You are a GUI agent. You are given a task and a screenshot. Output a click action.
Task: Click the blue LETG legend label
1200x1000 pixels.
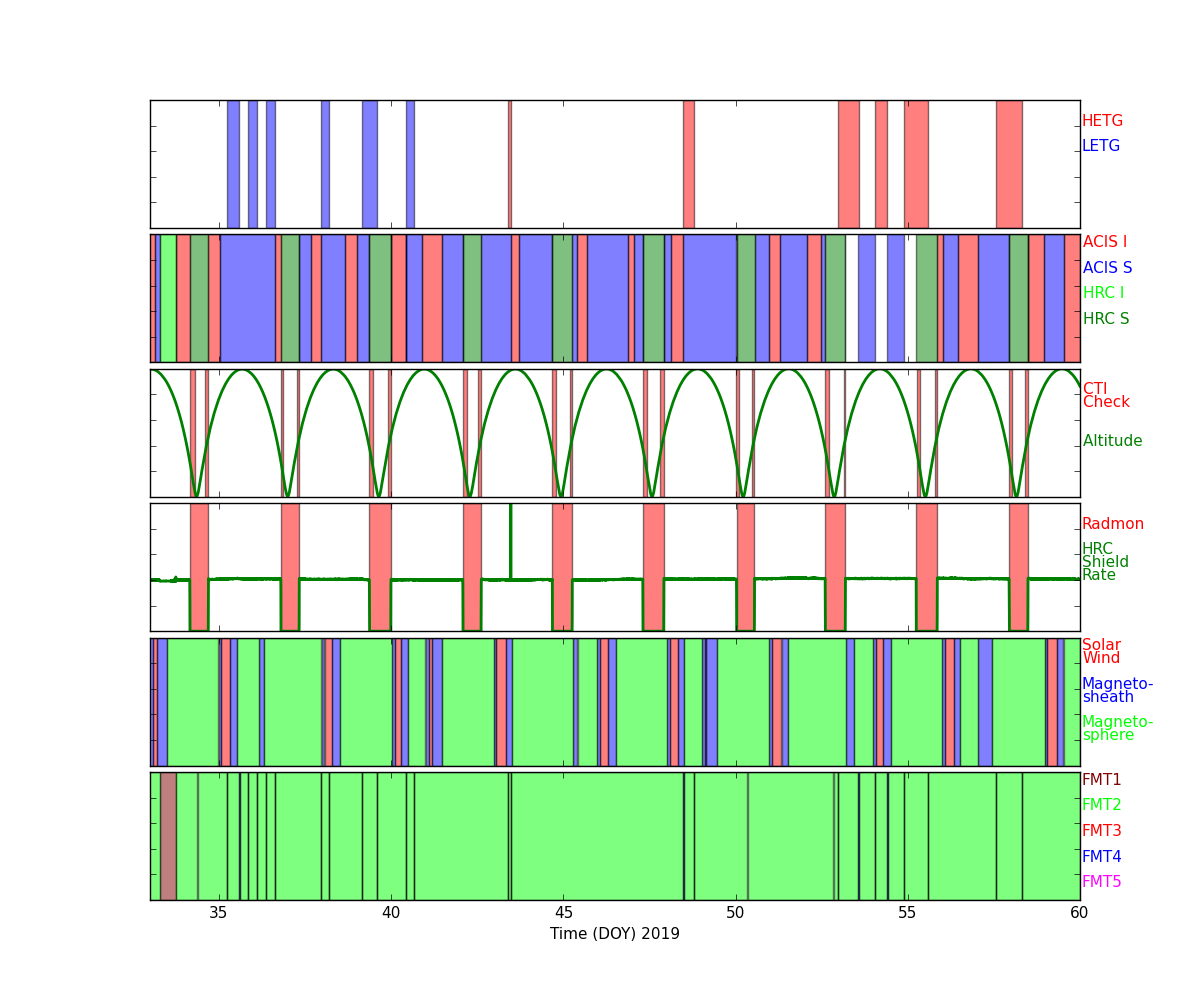pos(1100,146)
